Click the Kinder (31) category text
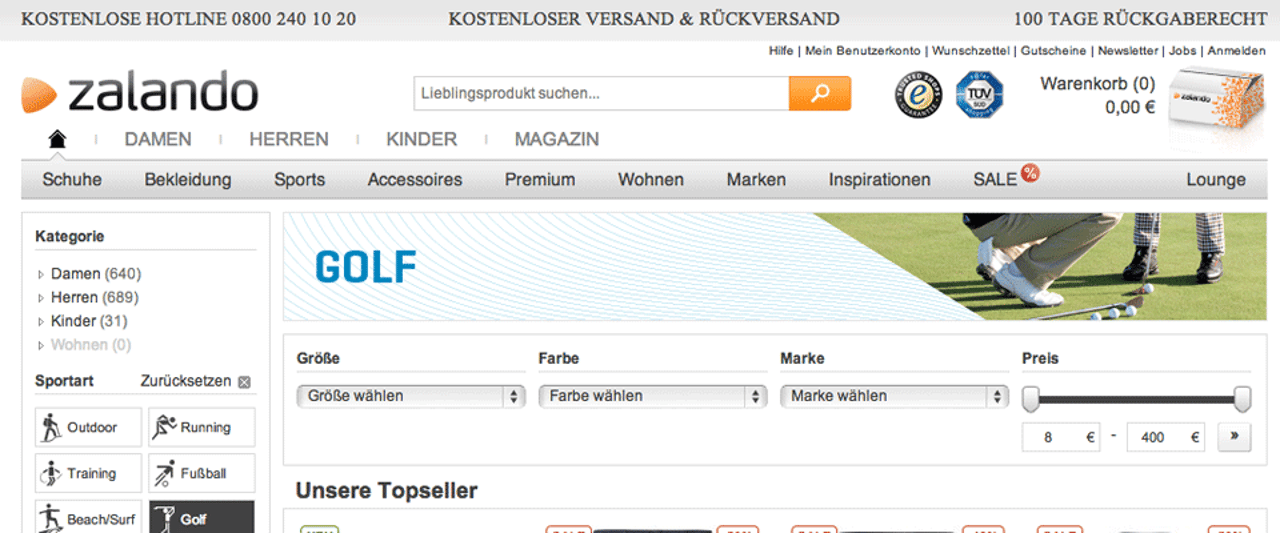Image resolution: width=1280 pixels, height=533 pixels. [89, 322]
